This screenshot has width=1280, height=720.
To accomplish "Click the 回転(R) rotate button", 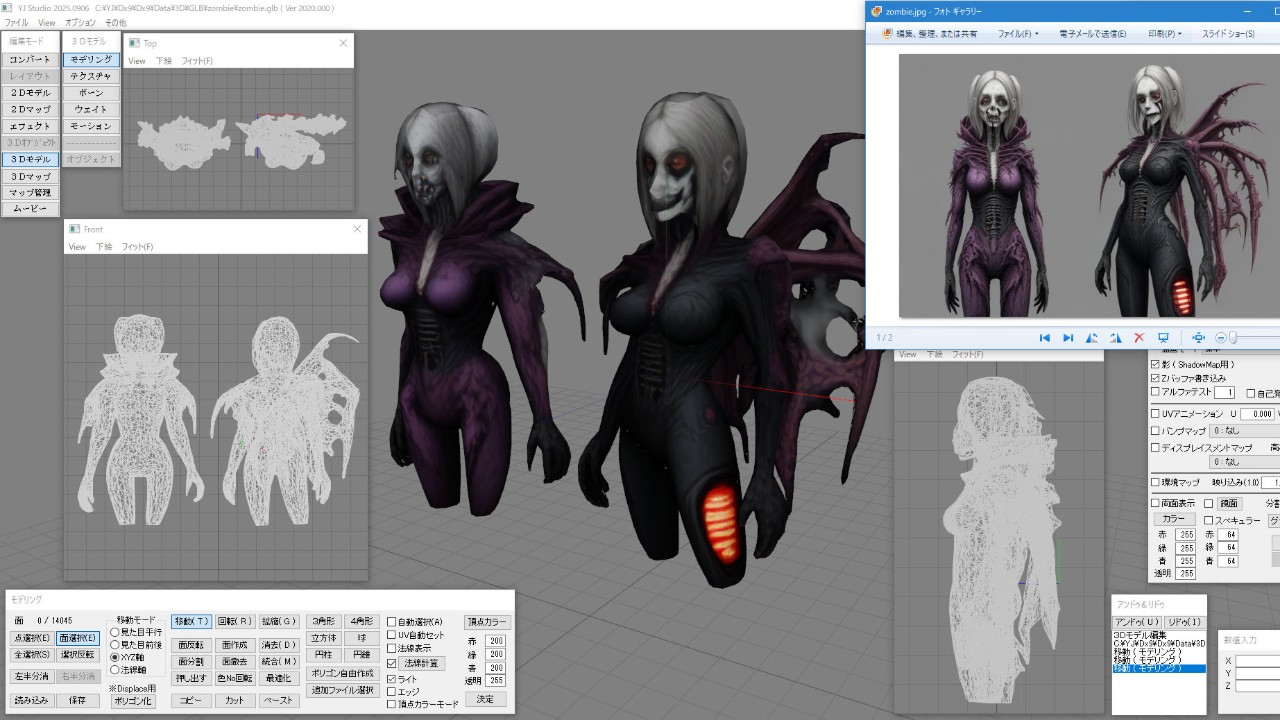I will click(236, 621).
